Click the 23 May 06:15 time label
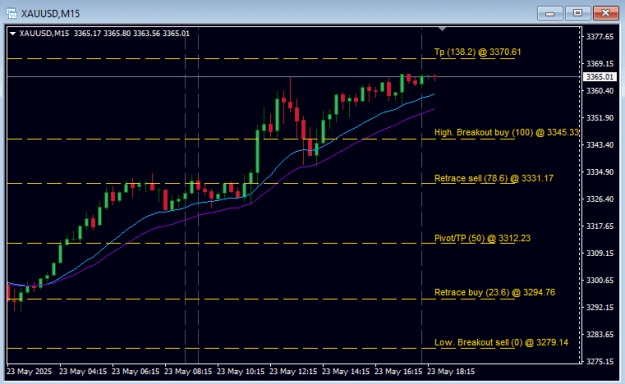Screen dimensions: 625x384 [x=136, y=371]
